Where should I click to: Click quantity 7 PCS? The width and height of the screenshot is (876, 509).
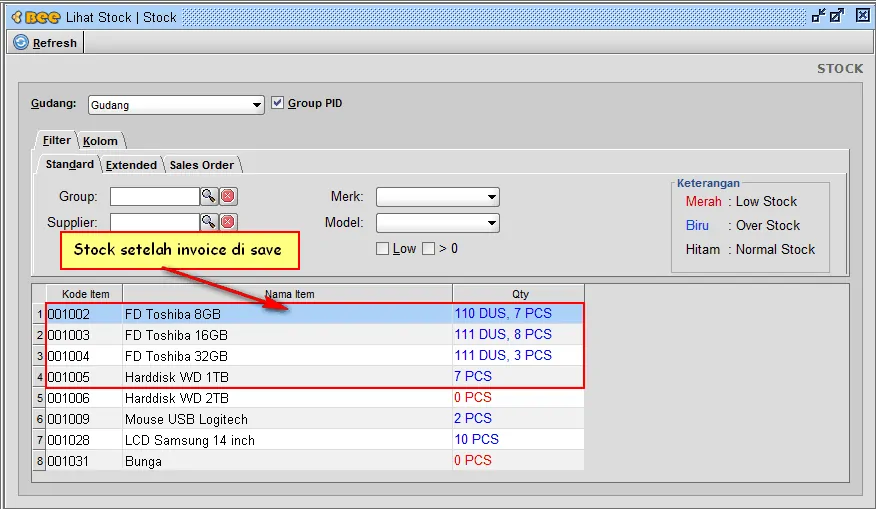pos(473,377)
